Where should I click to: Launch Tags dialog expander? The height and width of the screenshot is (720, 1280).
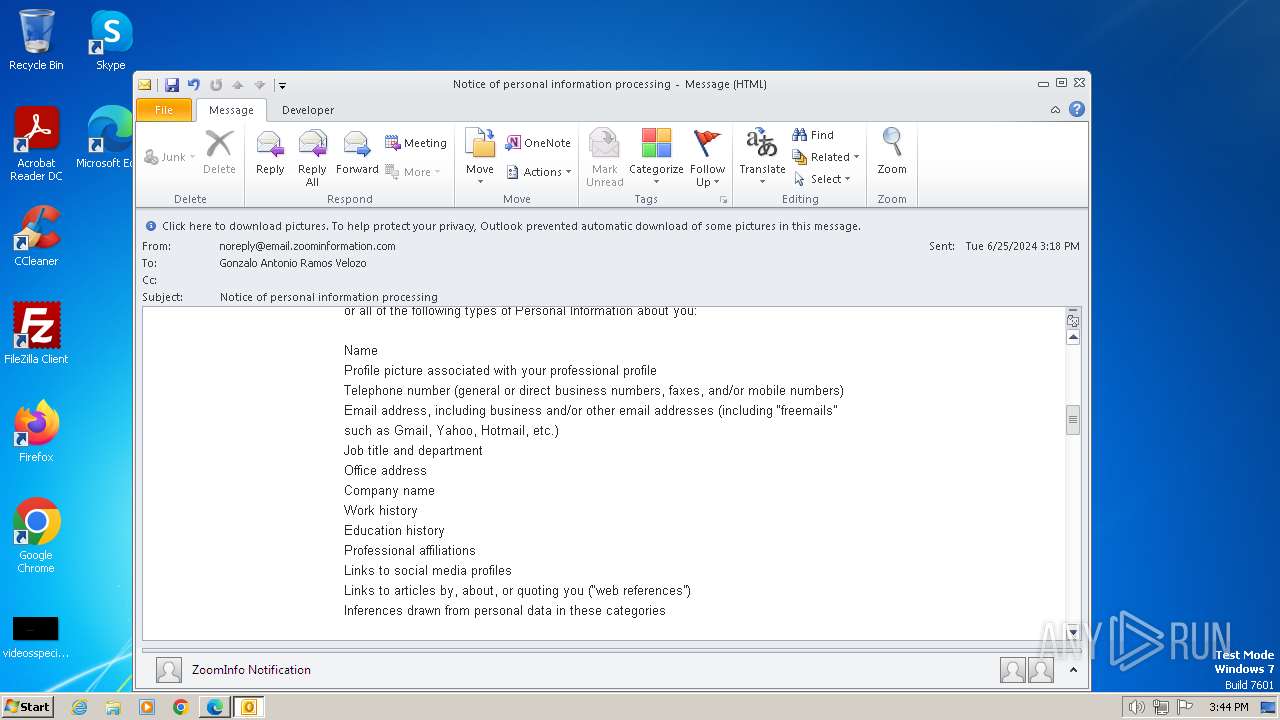coord(723,200)
